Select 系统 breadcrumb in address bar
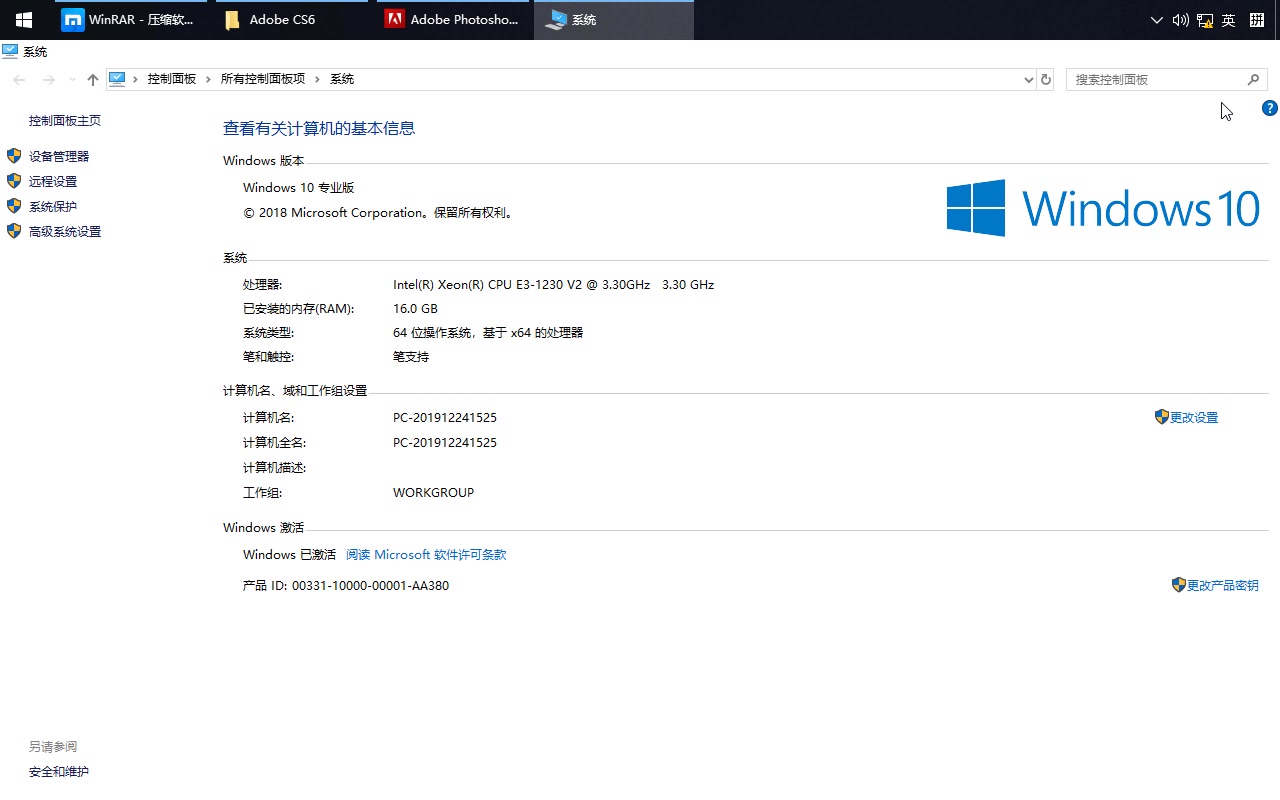 [x=342, y=79]
